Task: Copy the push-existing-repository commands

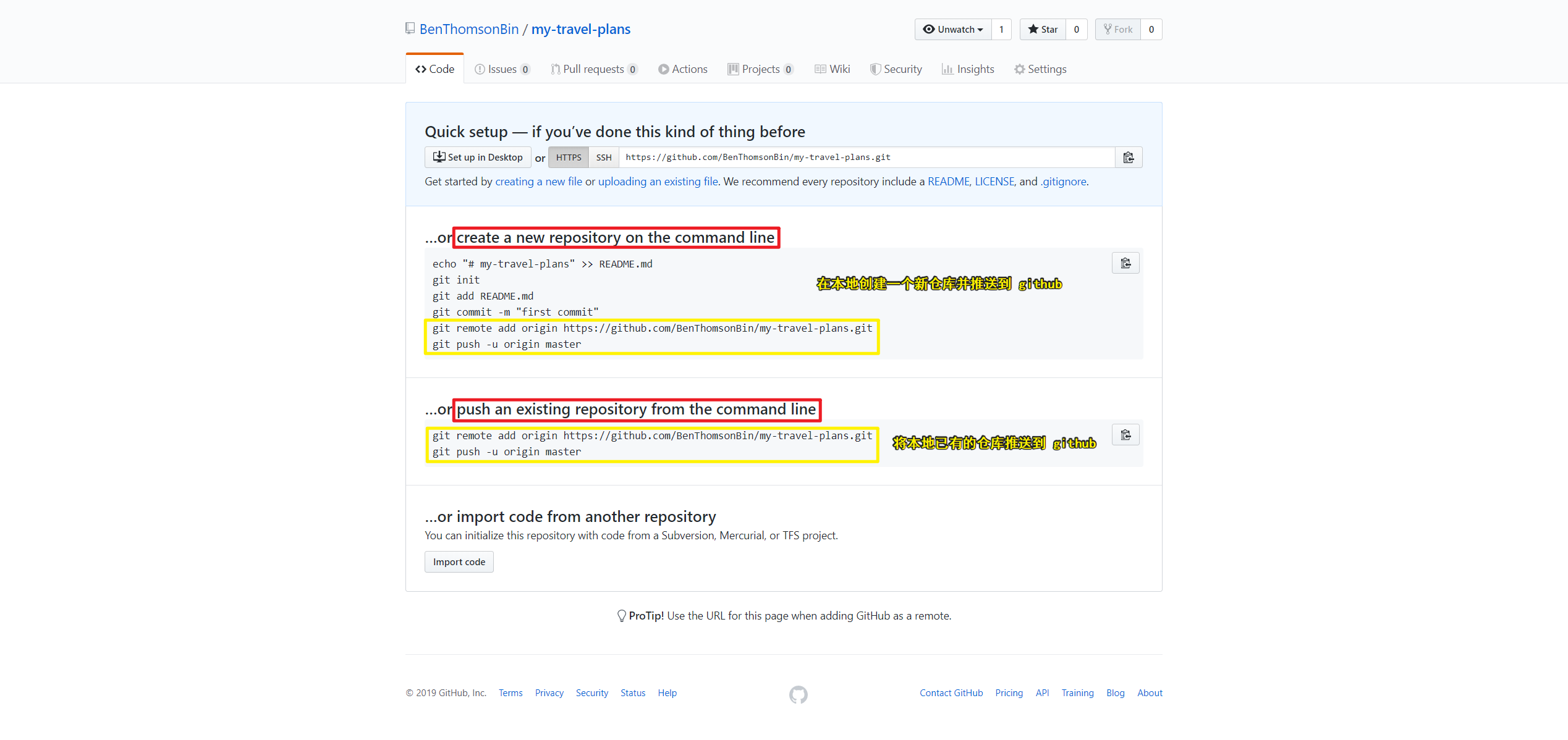Action: [x=1126, y=435]
